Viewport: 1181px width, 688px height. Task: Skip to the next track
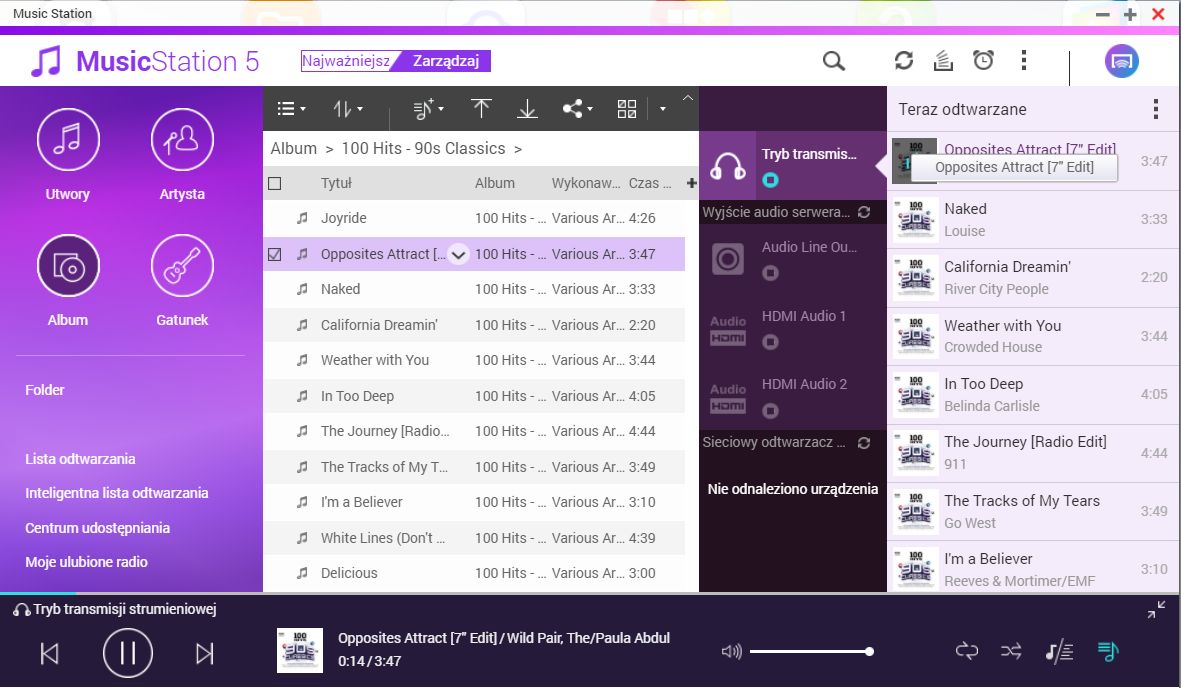(204, 653)
